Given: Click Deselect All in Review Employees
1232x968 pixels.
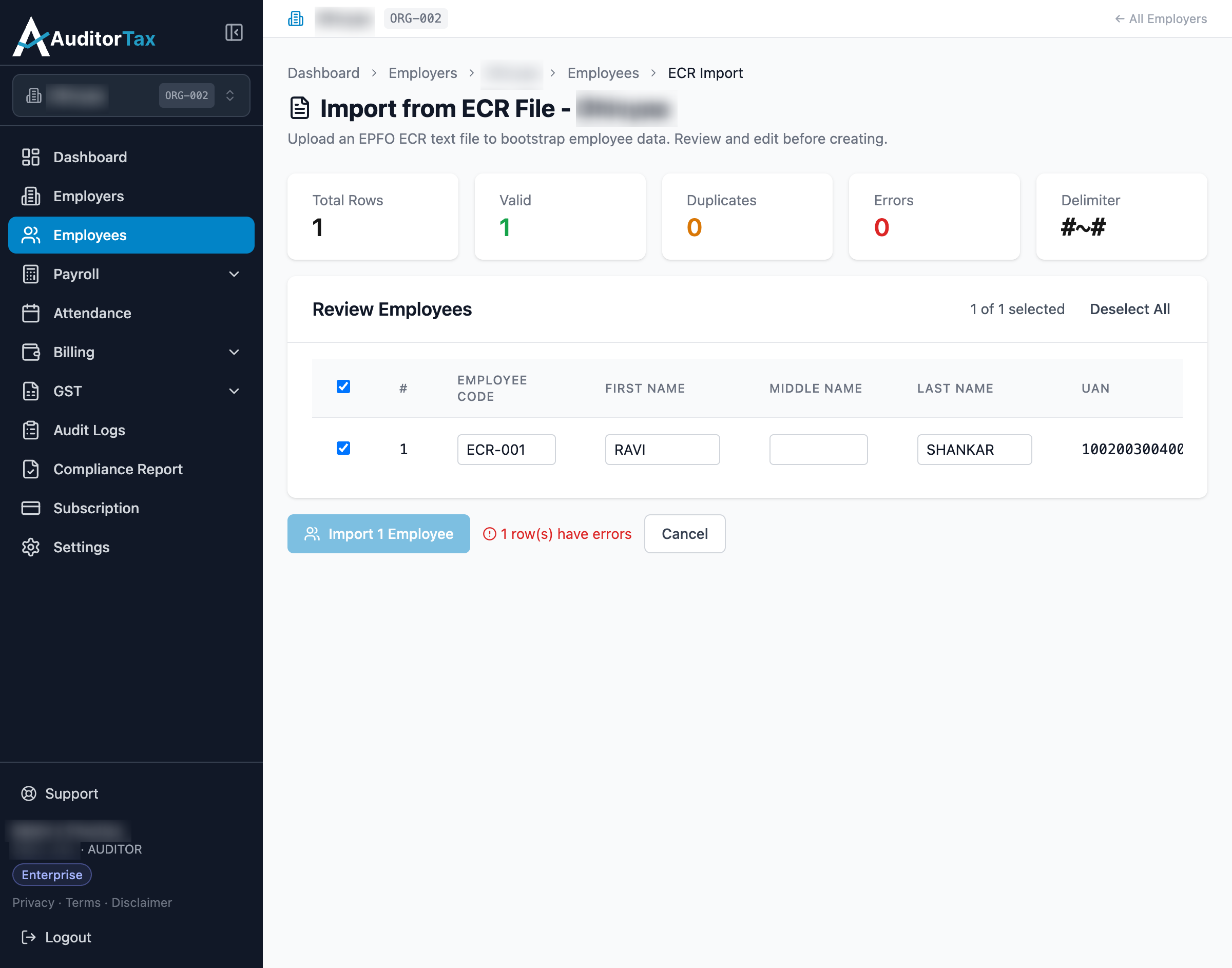Looking at the screenshot, I should coord(1129,309).
